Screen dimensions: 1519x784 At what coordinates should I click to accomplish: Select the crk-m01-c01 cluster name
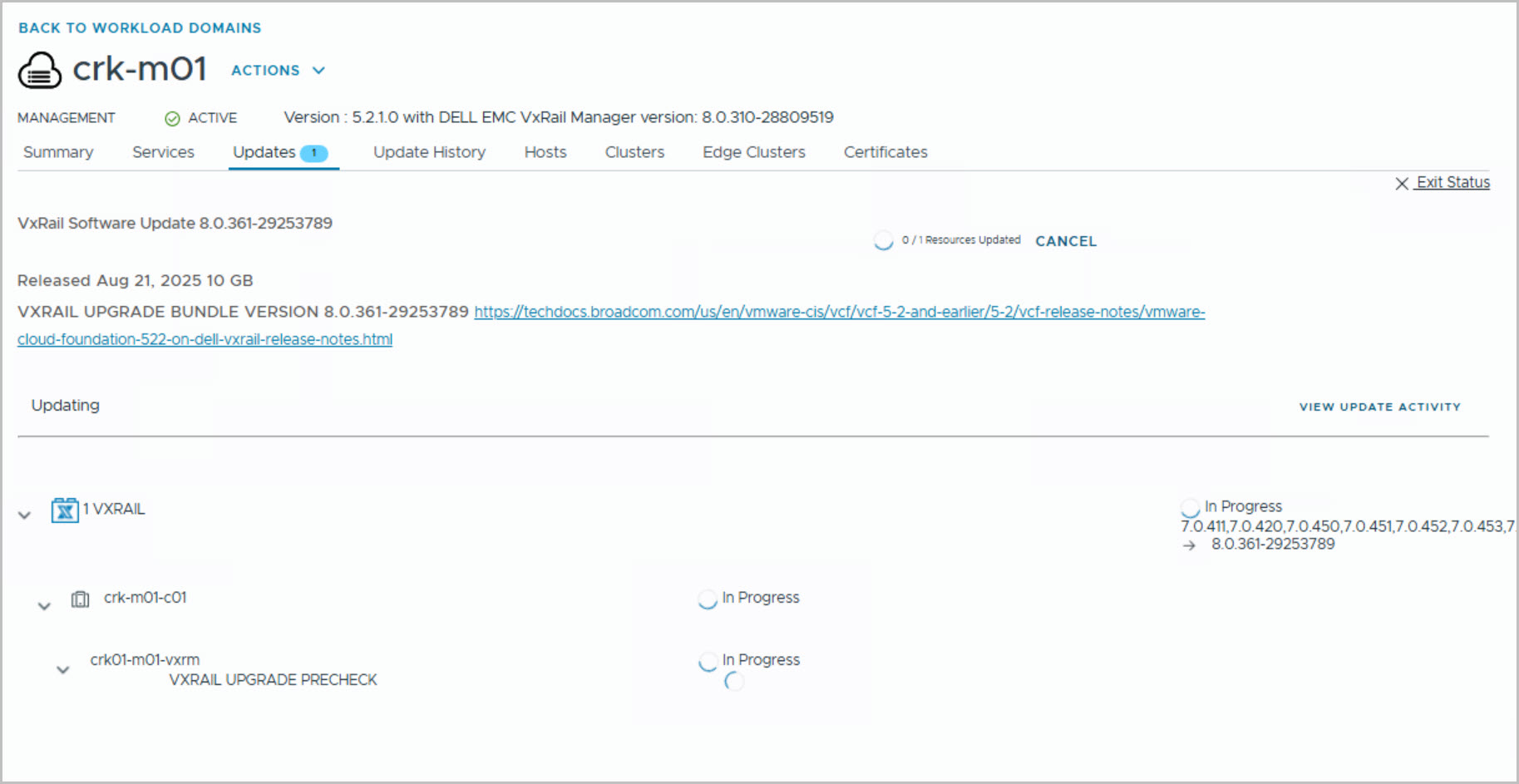(145, 597)
